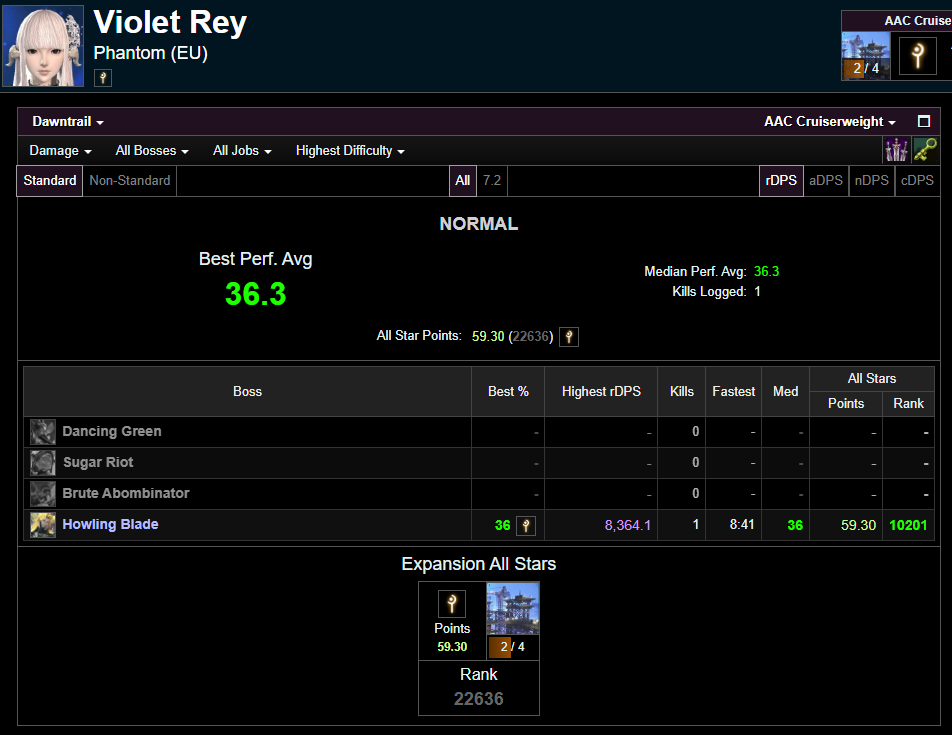This screenshot has height=735, width=952.
Task: Click the Sugar Riot boss icon
Action: (43, 463)
